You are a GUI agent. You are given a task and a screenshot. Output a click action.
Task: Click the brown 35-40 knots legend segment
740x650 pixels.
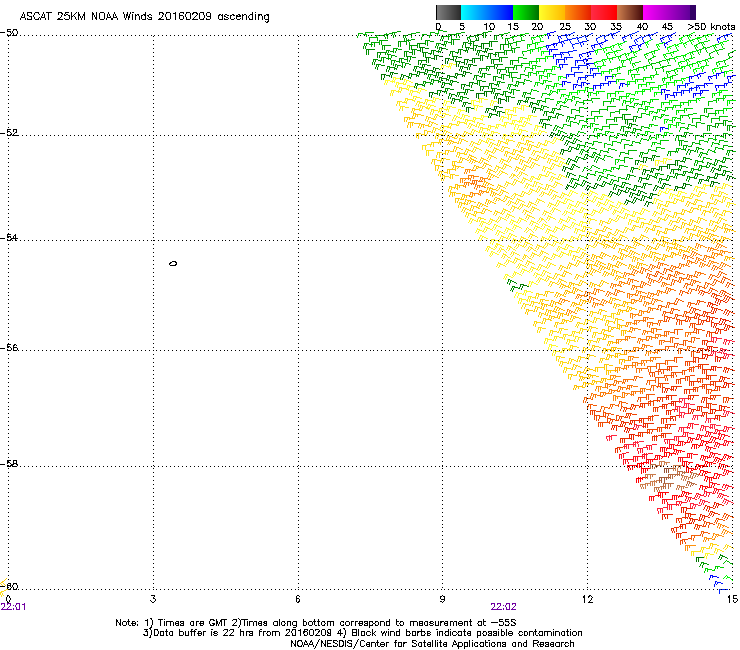(x=630, y=12)
